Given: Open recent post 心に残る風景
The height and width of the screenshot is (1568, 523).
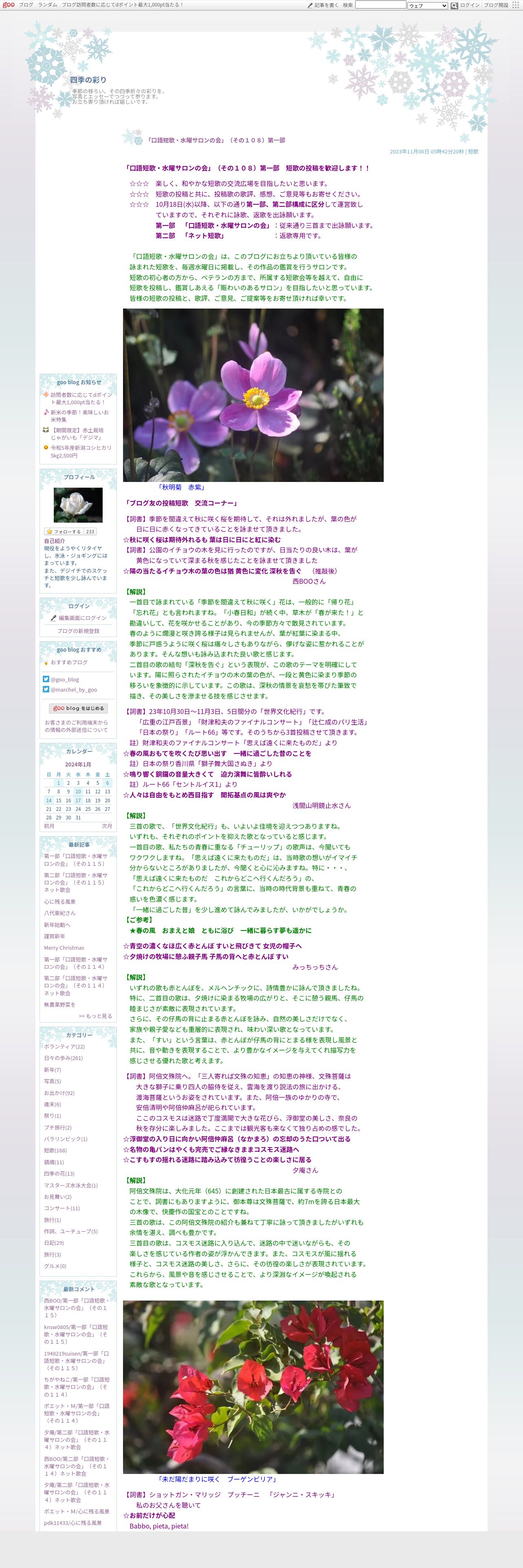Looking at the screenshot, I should pos(59,902).
